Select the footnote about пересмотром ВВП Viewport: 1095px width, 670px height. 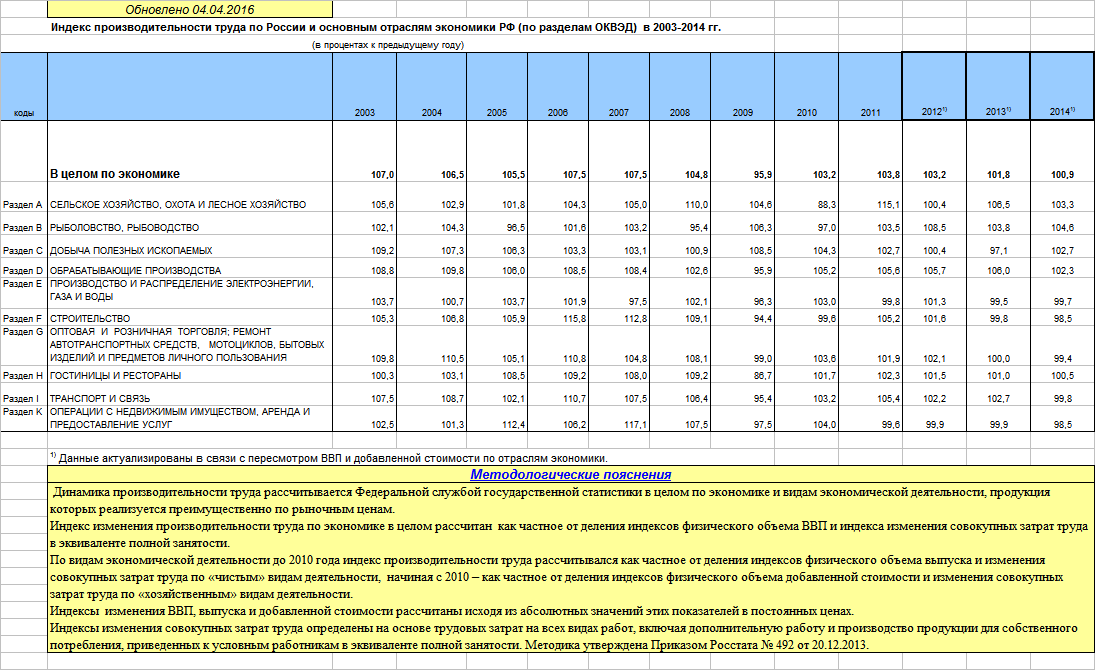[329, 458]
